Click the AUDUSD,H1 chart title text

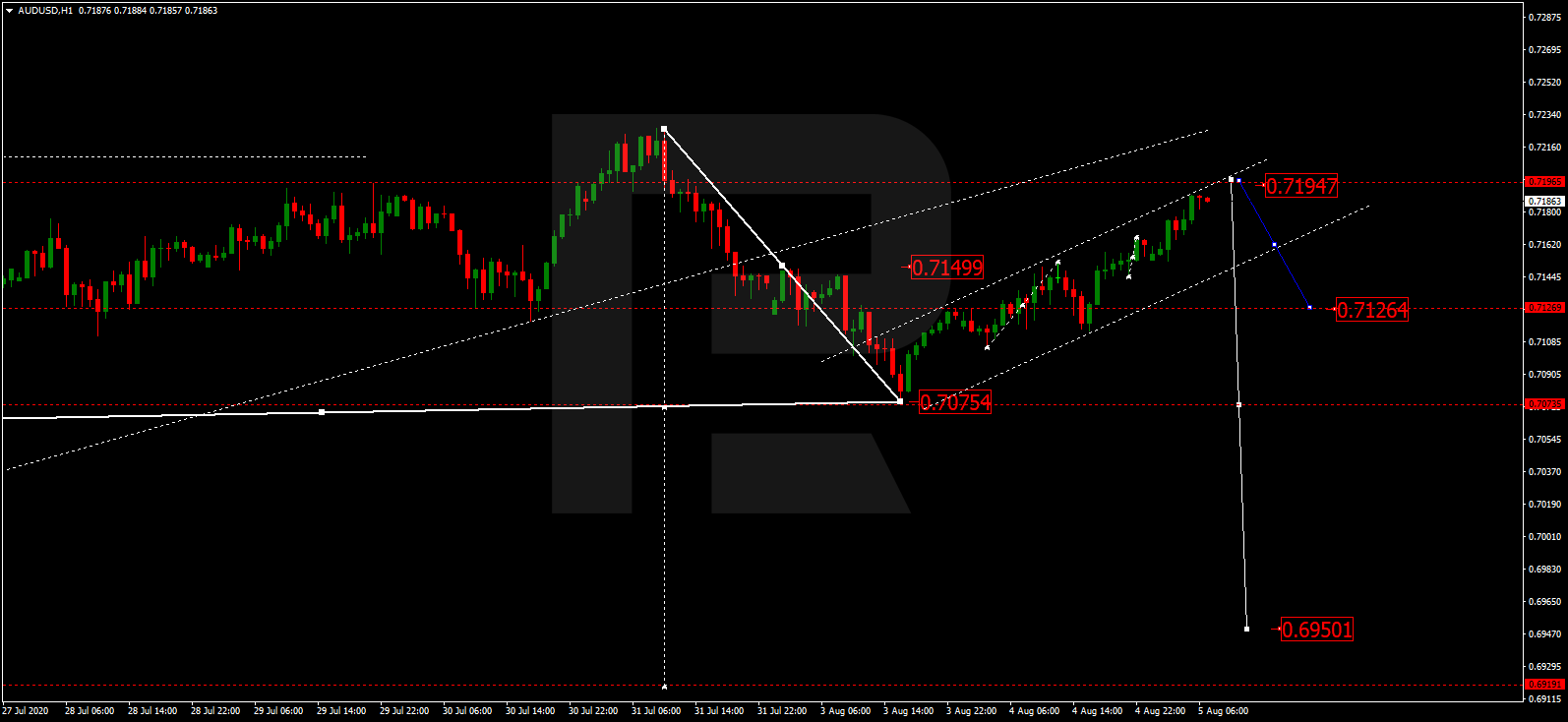click(45, 11)
